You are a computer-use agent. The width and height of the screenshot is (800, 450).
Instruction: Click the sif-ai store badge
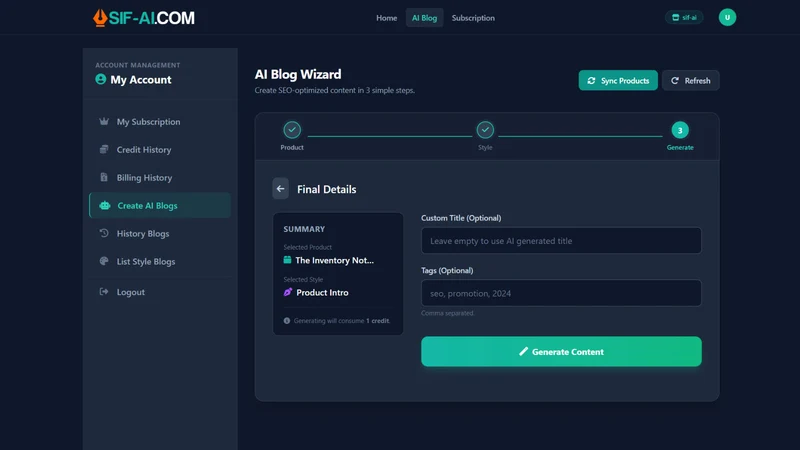(x=684, y=17)
